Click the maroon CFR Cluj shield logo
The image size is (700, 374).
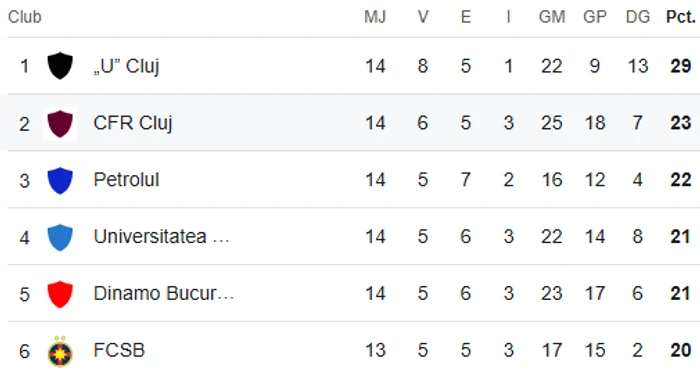(60, 123)
